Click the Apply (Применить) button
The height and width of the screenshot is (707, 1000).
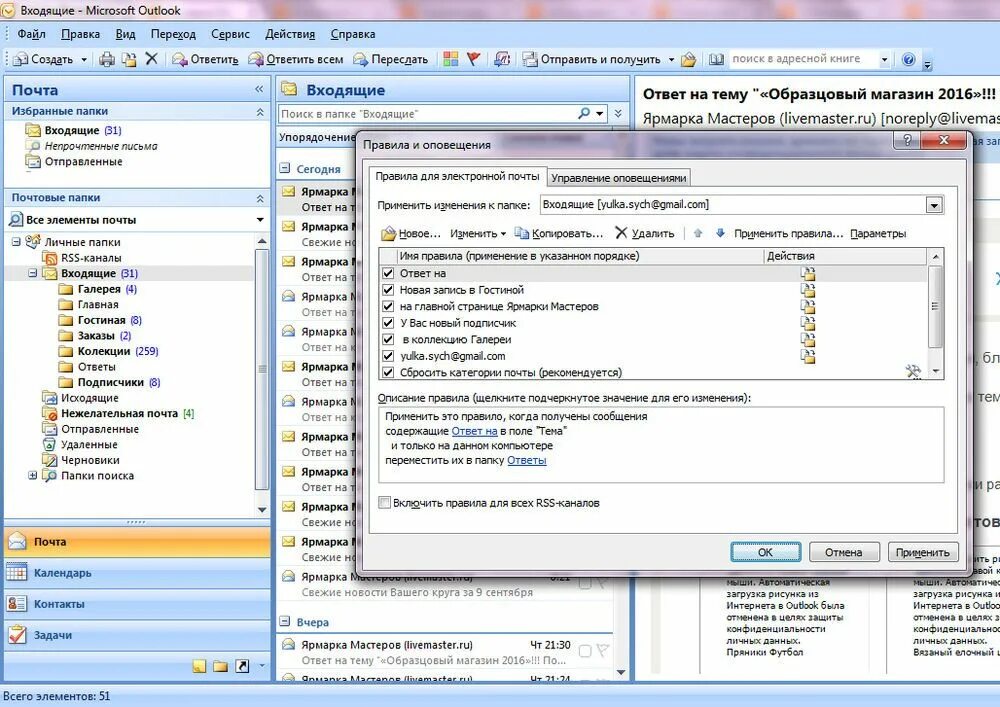[922, 552]
